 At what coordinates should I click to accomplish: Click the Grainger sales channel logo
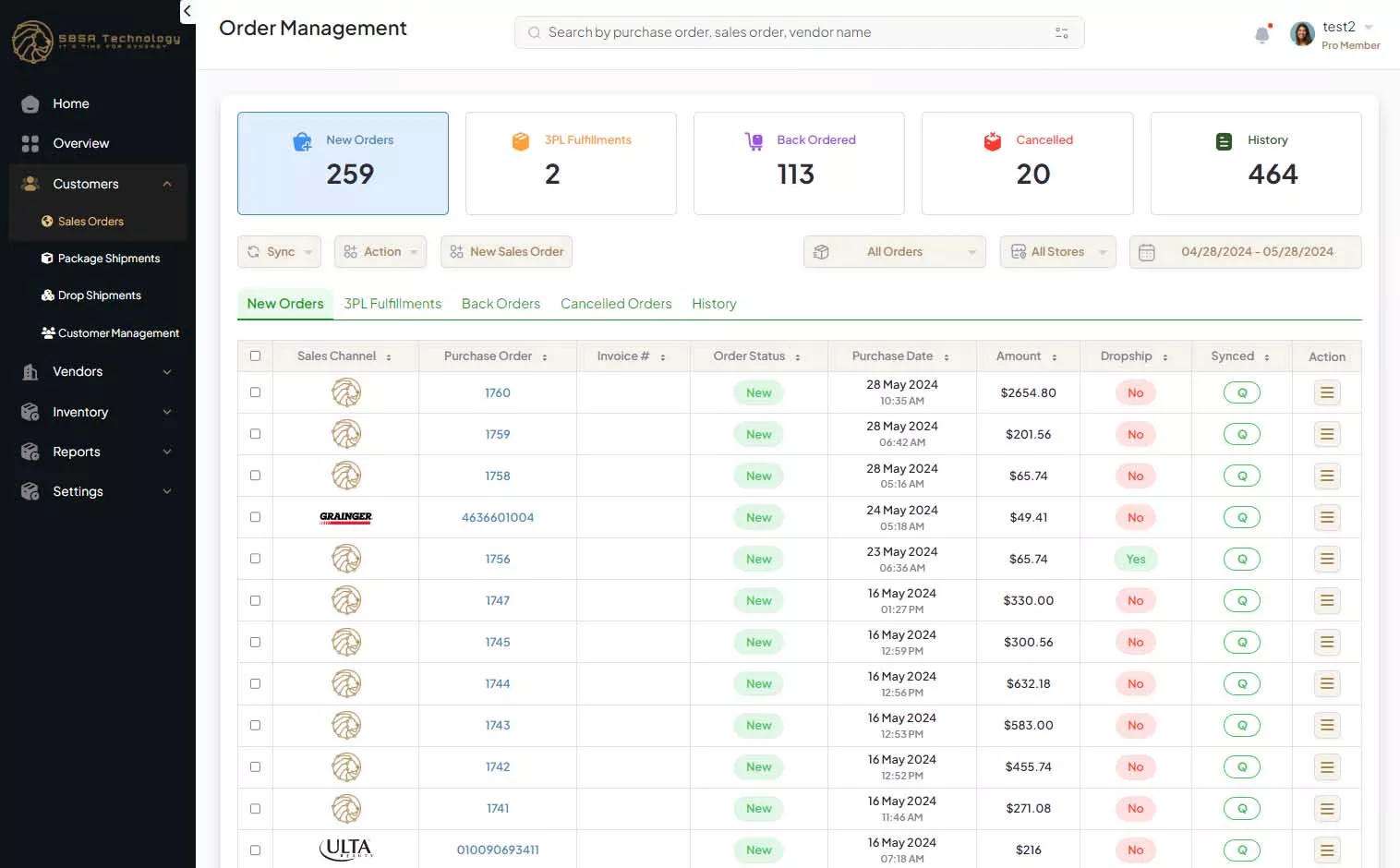pos(345,517)
